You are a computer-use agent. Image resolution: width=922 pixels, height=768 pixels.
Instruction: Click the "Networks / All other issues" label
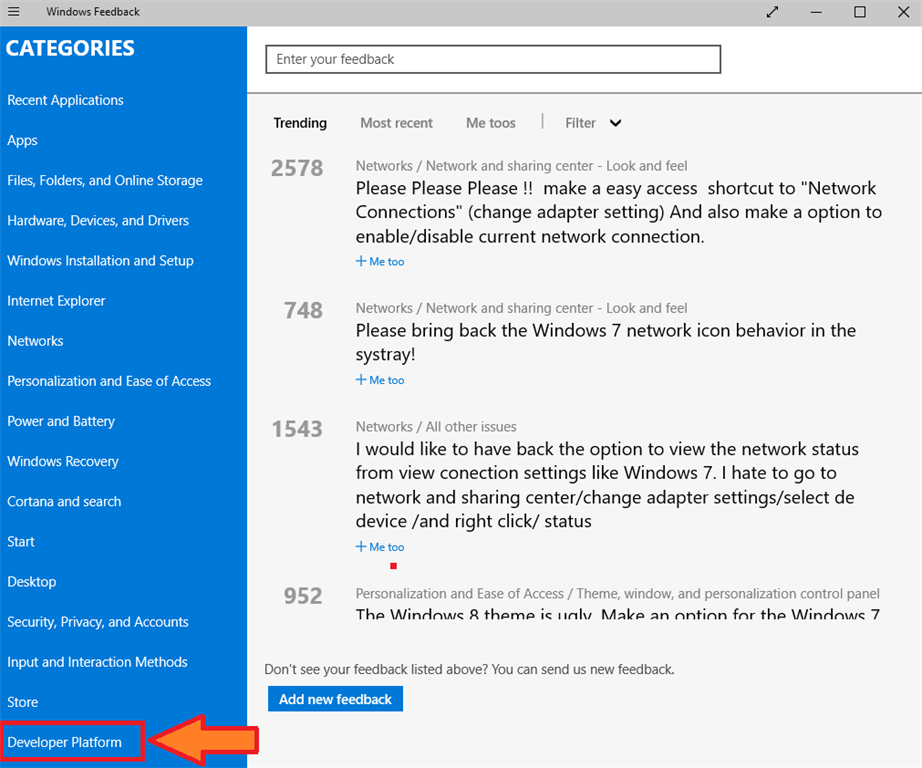(436, 427)
